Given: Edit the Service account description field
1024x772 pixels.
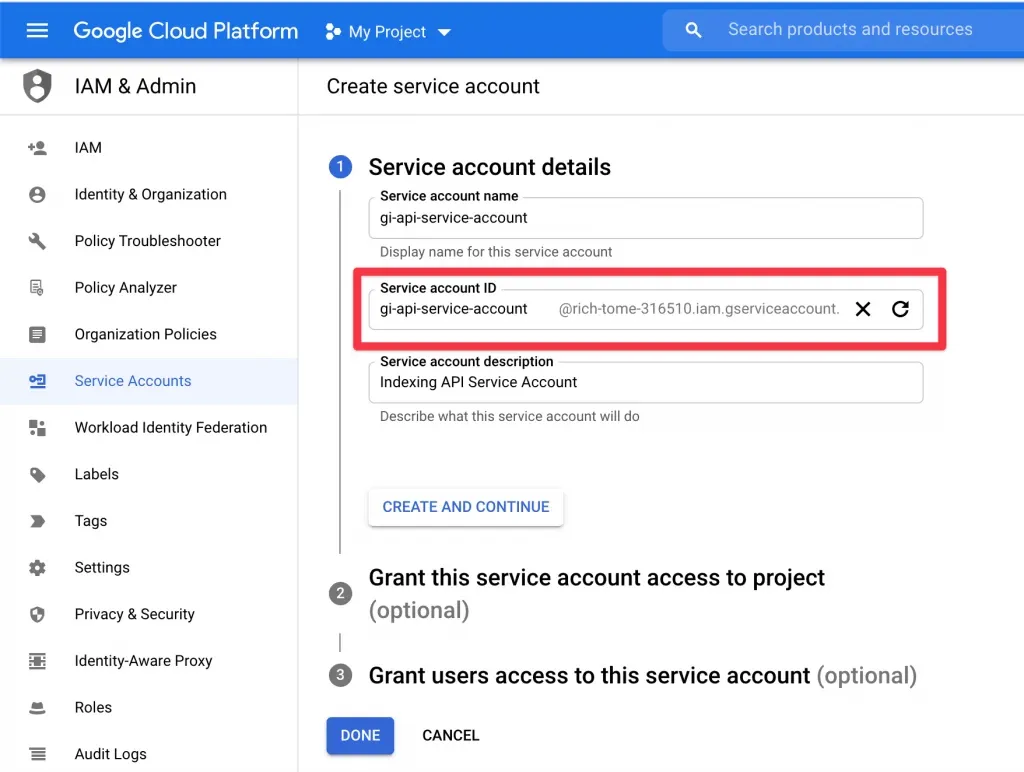Looking at the screenshot, I should tap(645, 383).
